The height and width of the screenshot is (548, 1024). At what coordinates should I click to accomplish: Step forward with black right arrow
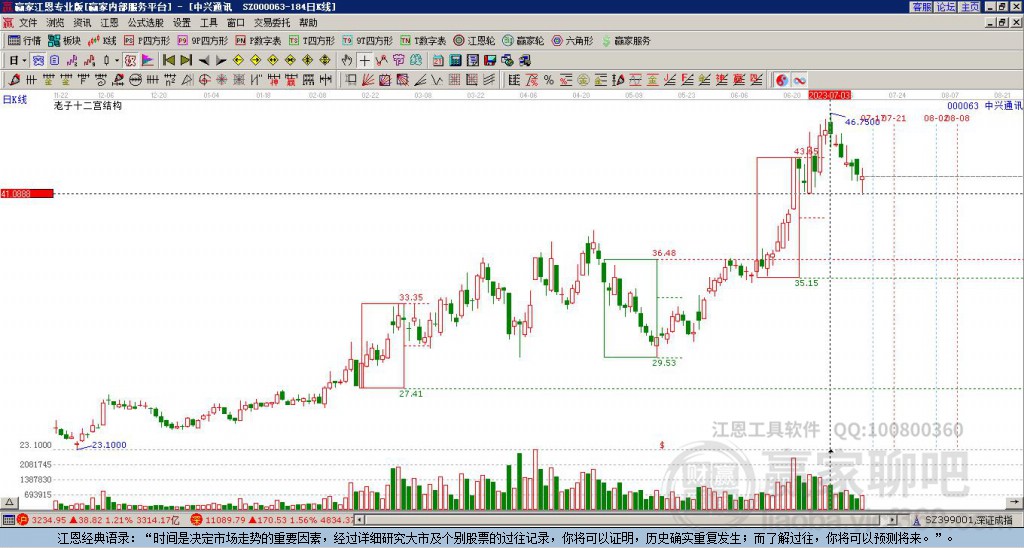[x=221, y=61]
